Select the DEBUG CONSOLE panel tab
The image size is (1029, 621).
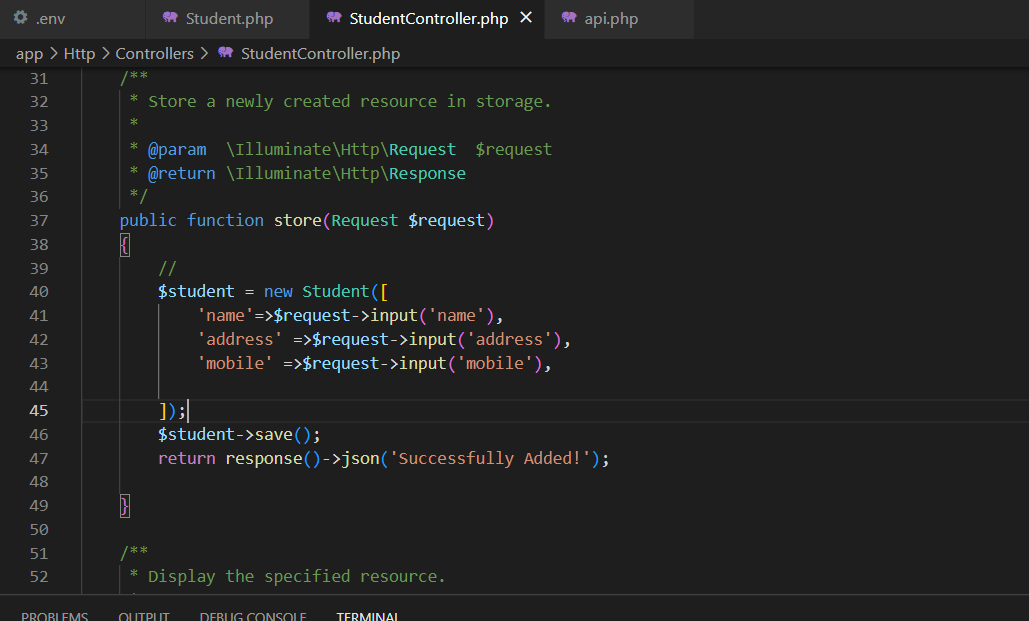[253, 616]
